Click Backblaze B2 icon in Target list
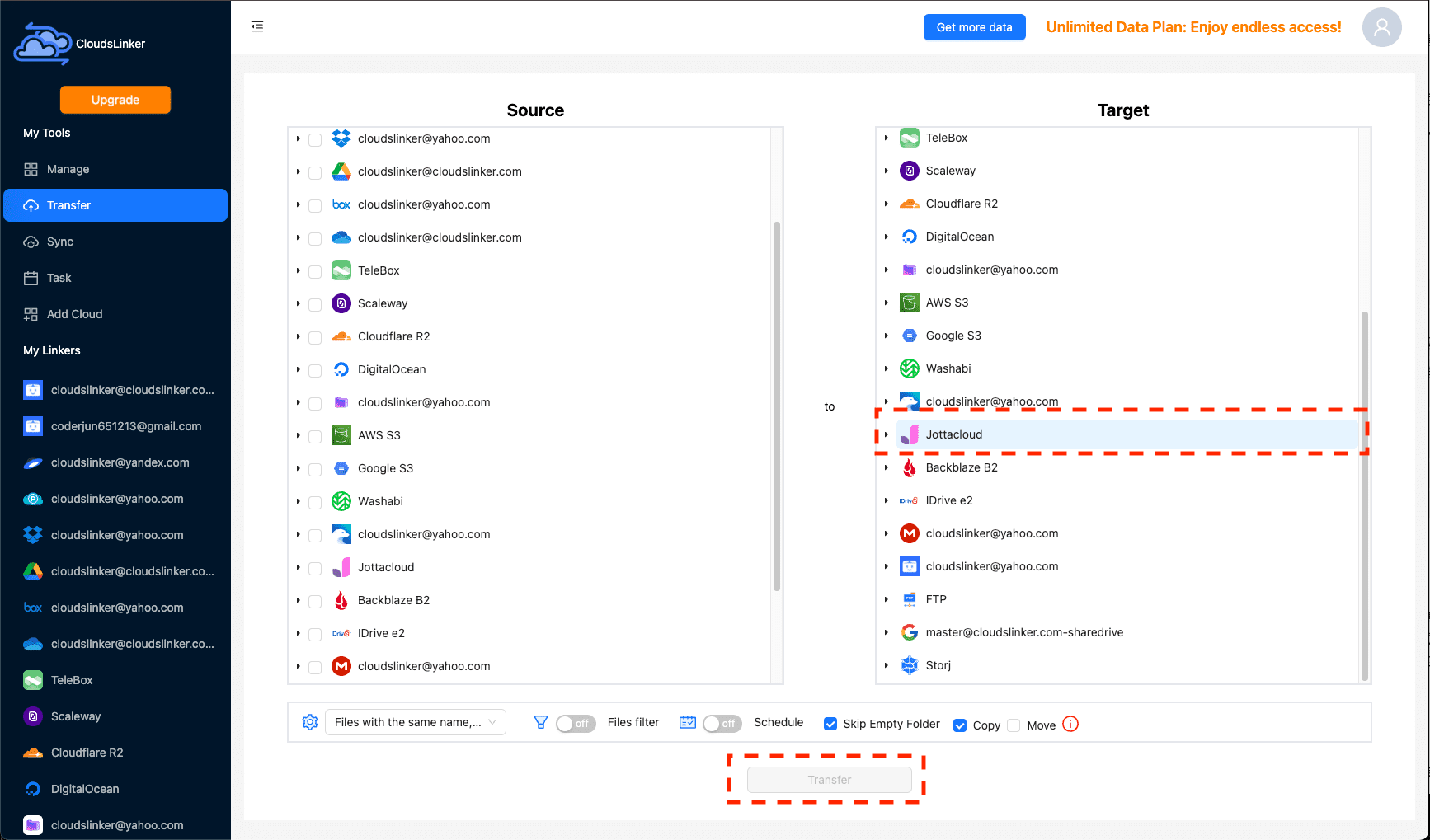 910,467
